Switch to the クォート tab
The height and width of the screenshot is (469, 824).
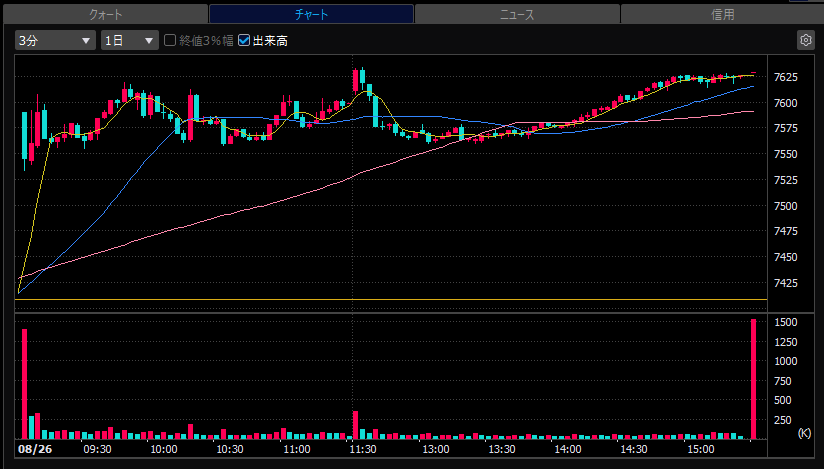click(x=106, y=14)
